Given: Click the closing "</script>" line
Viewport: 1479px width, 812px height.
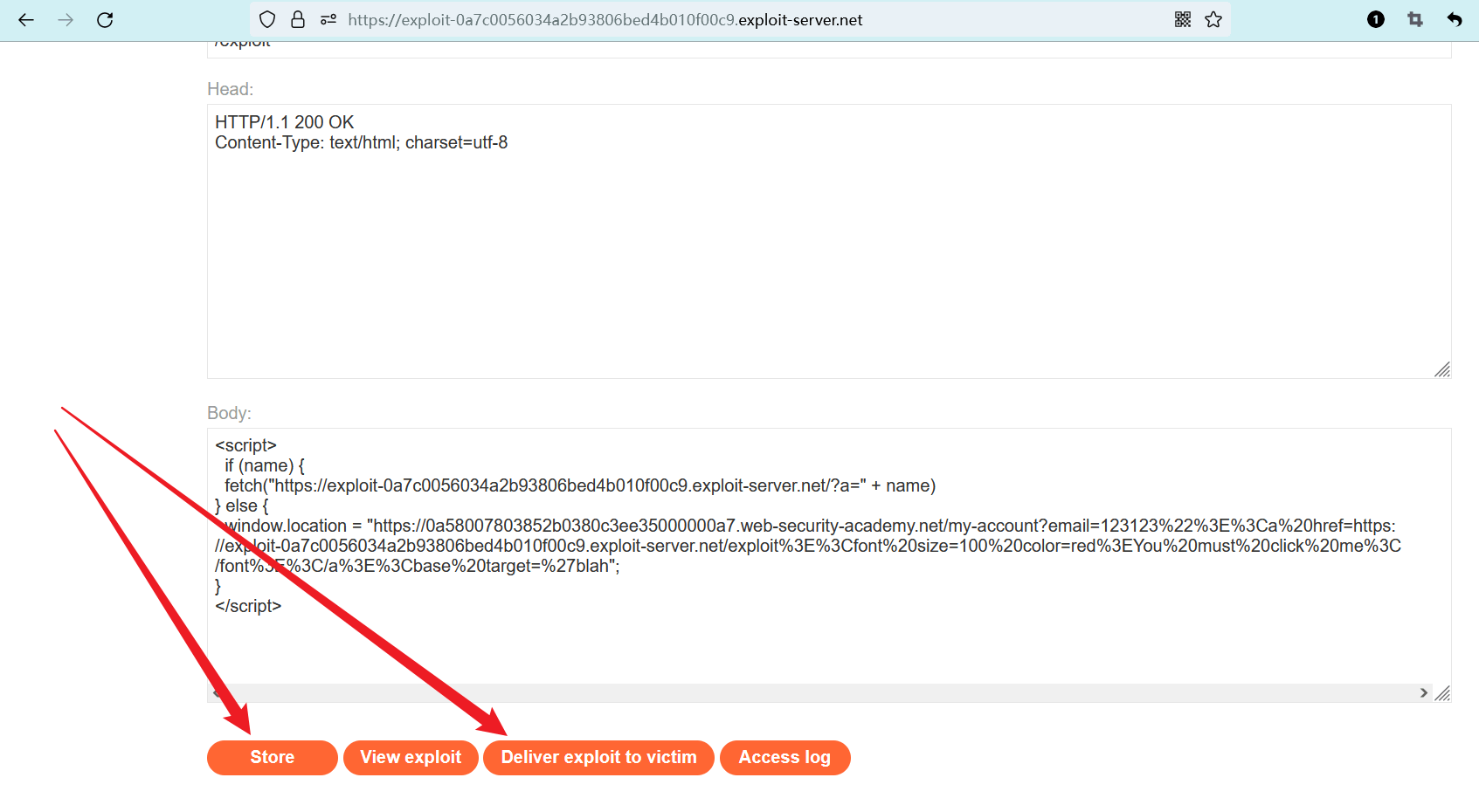Looking at the screenshot, I should [x=248, y=606].
